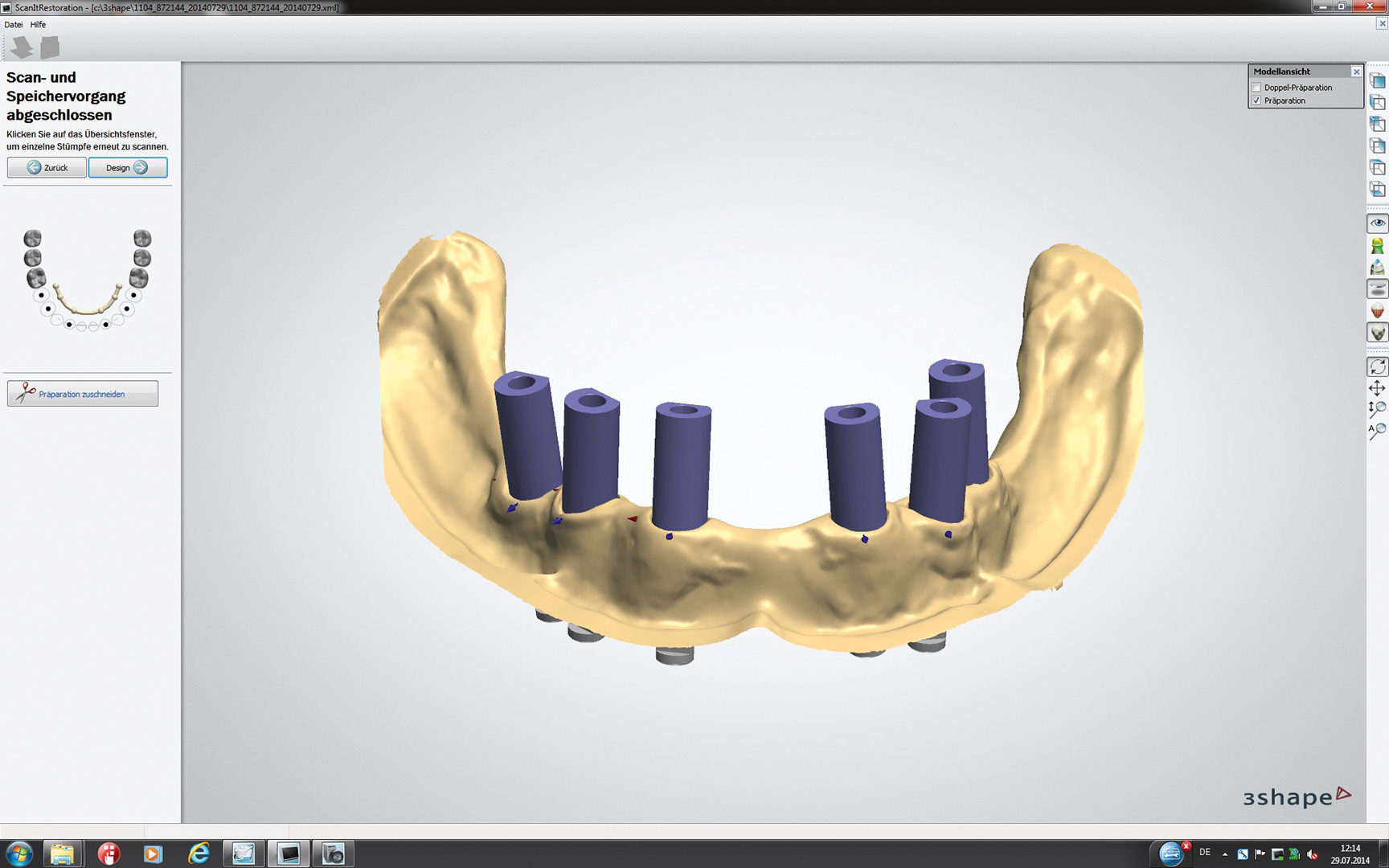Click the auto-zoom 'A' magnifier icon
Screen dimensions: 1389x868
coord(1377,431)
